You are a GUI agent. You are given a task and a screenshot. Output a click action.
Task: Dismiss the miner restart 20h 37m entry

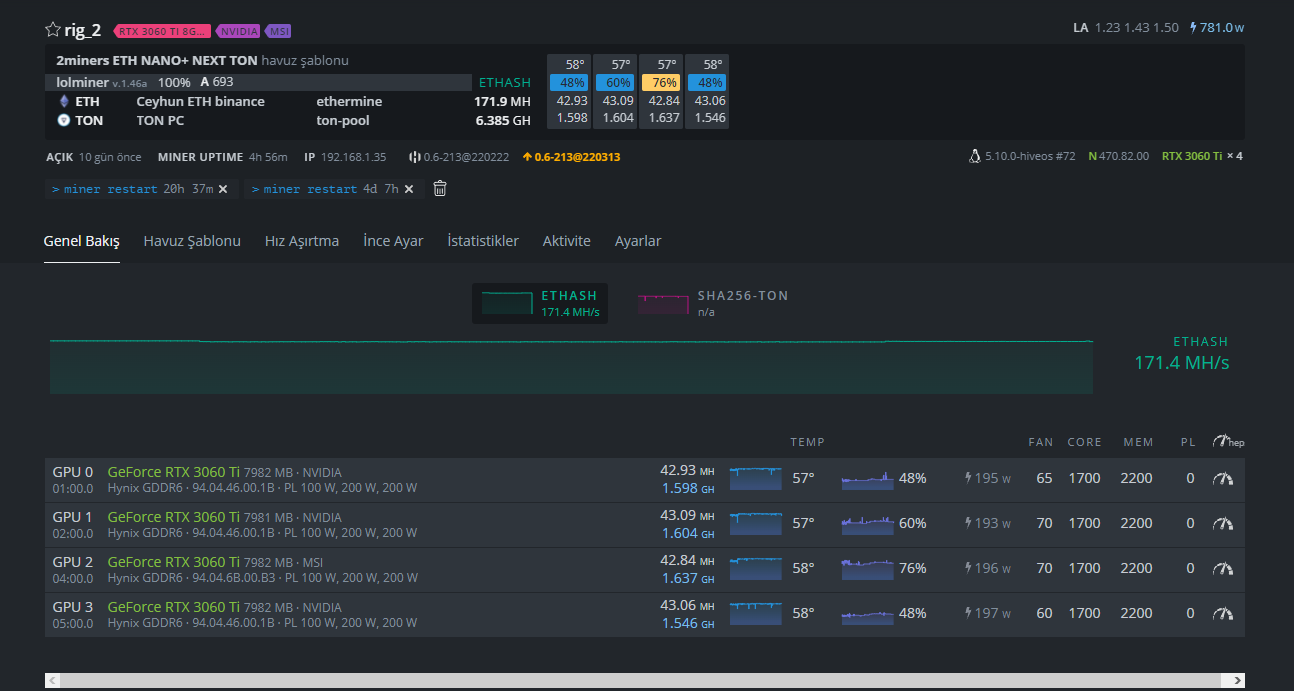[223, 189]
